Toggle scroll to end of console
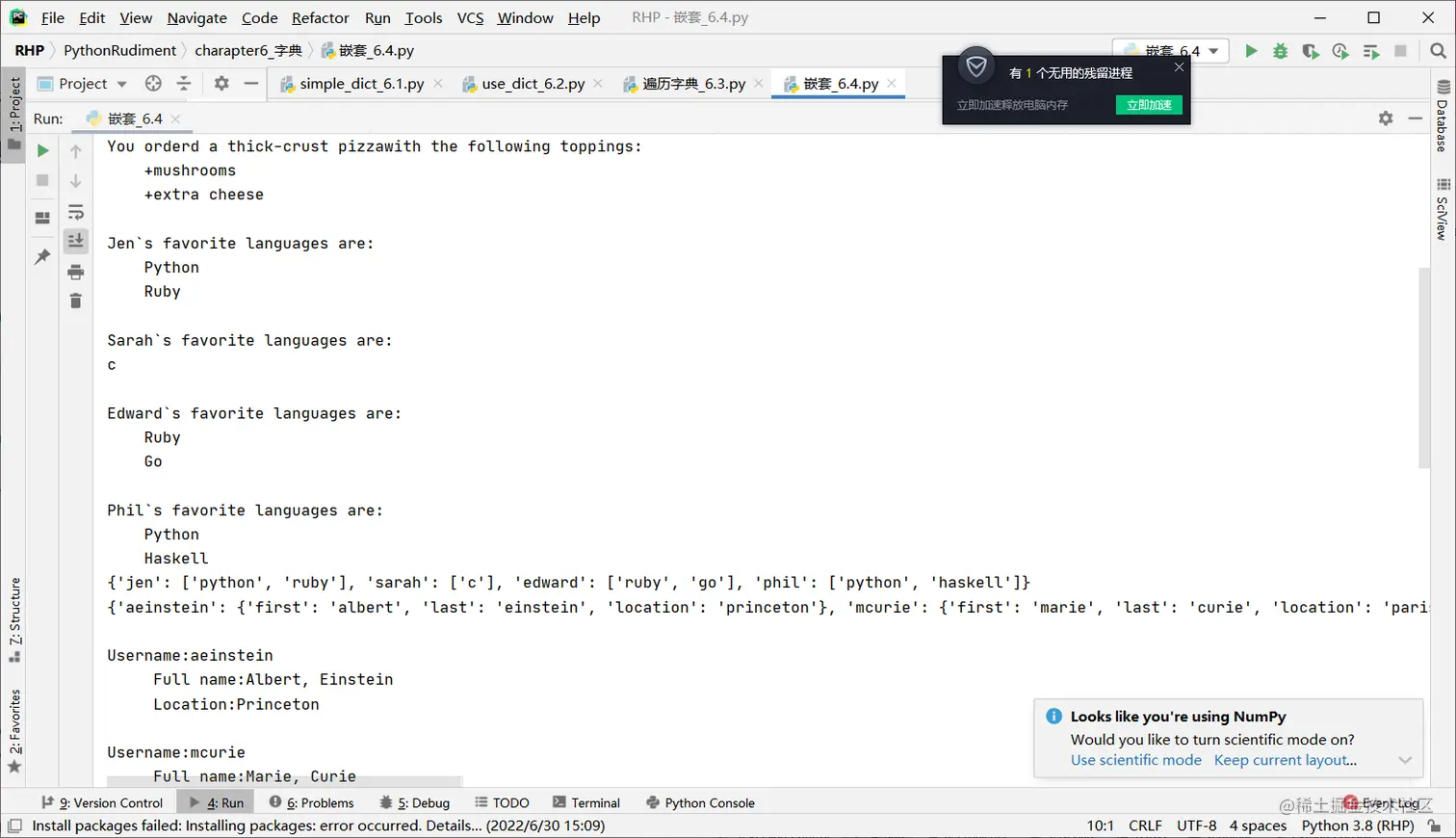The height and width of the screenshot is (838, 1456). [76, 241]
